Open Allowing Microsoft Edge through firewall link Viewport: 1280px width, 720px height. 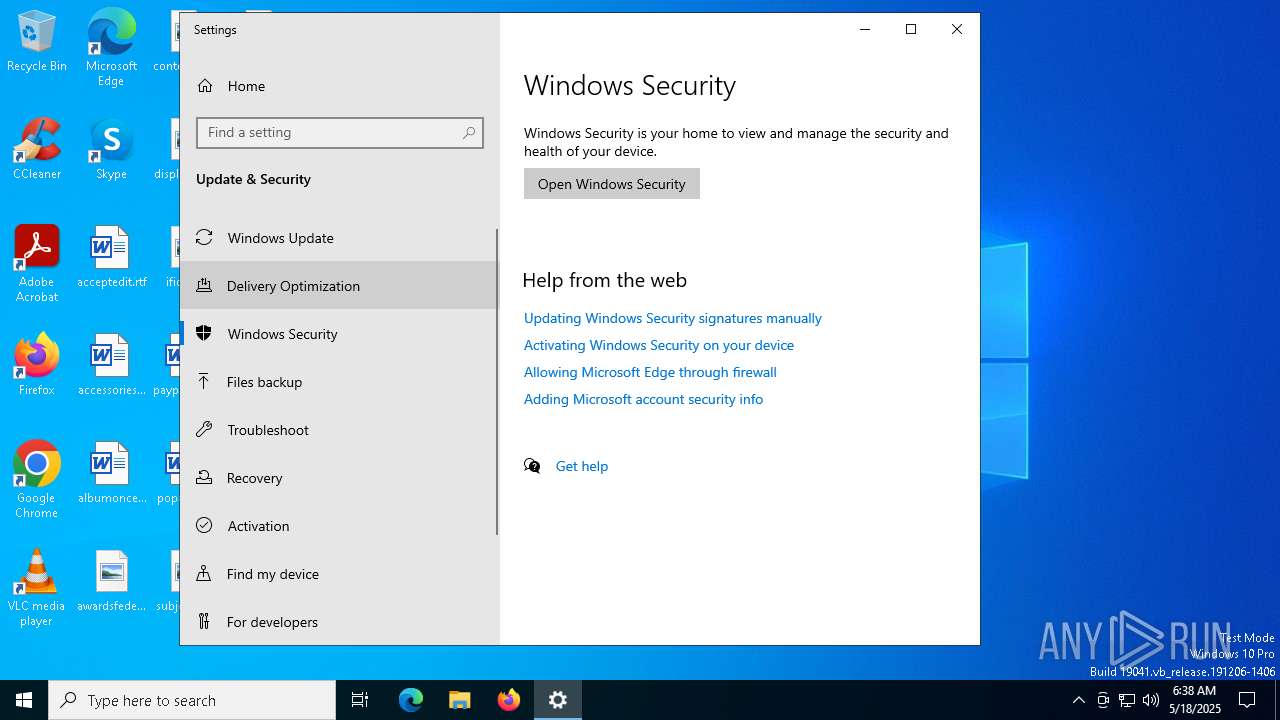(650, 372)
